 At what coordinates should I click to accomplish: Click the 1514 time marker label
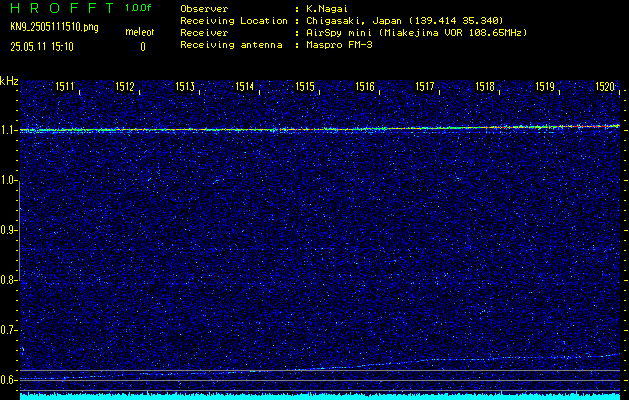click(x=245, y=86)
